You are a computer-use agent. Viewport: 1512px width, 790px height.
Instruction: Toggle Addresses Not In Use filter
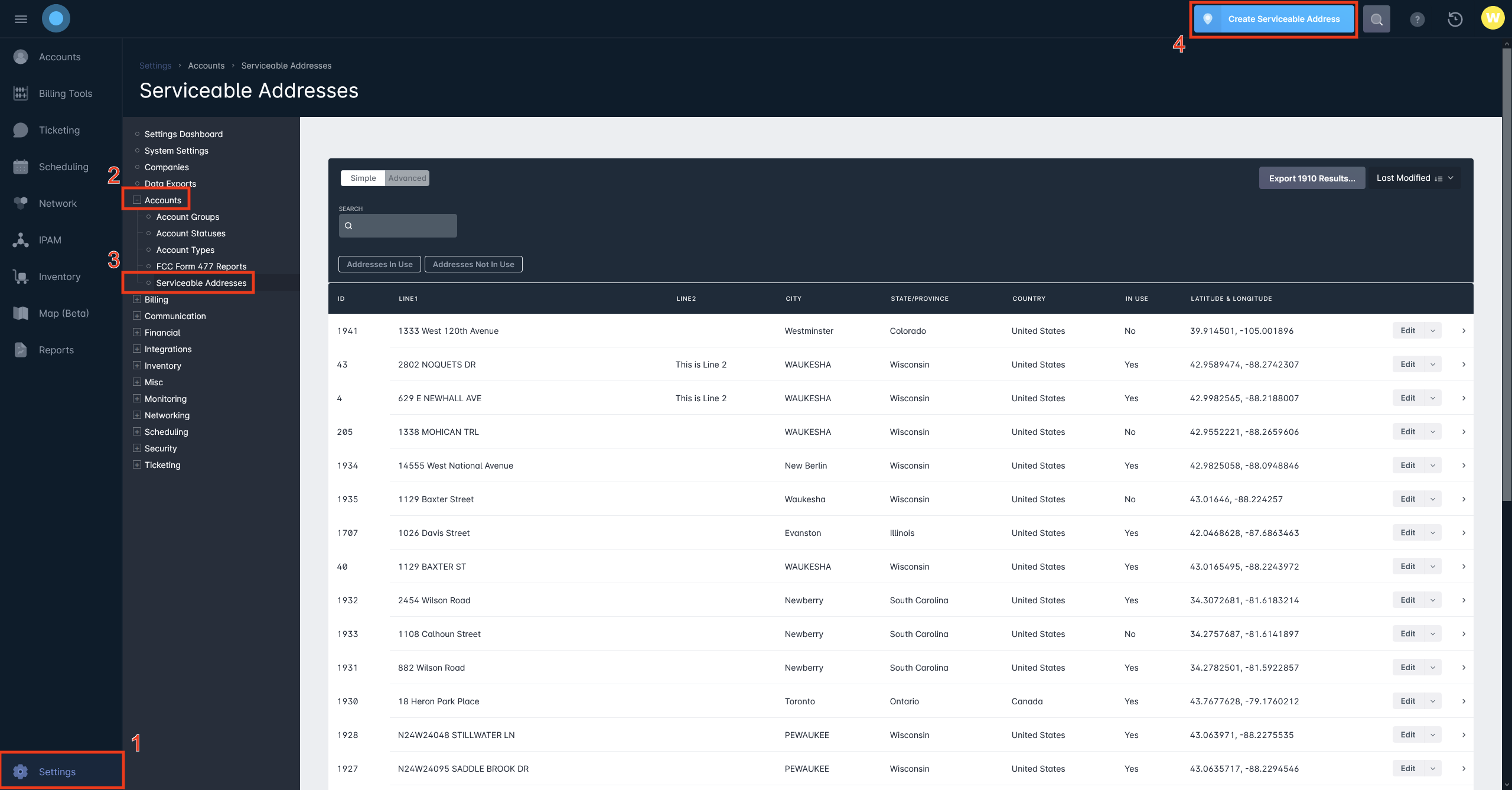coord(473,264)
